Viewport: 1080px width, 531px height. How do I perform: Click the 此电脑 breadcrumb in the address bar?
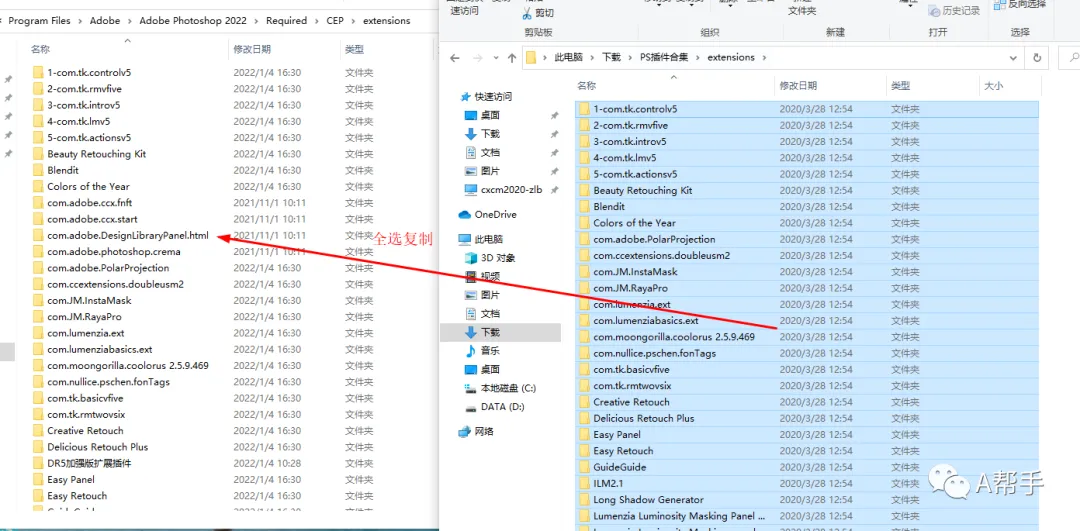[568, 58]
